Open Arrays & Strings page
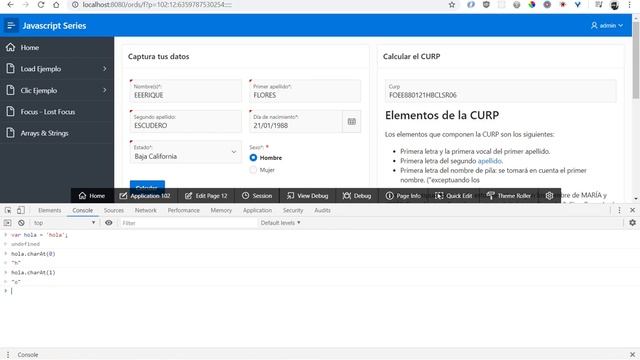 57,133
